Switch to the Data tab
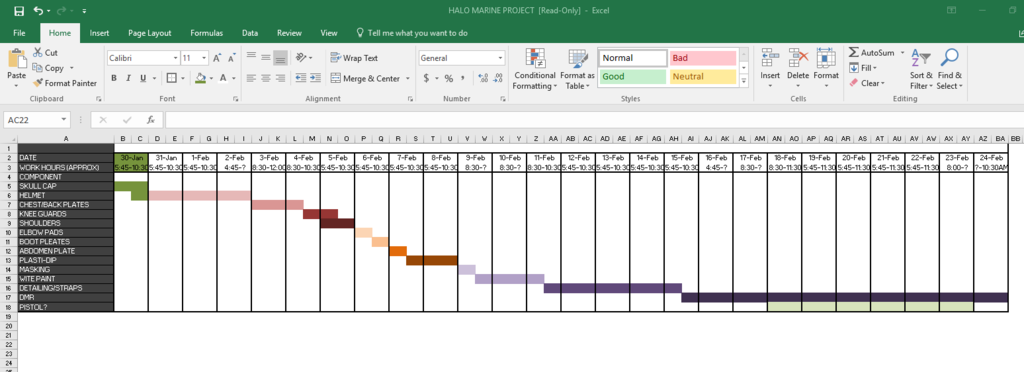1024x372 pixels. click(x=249, y=33)
